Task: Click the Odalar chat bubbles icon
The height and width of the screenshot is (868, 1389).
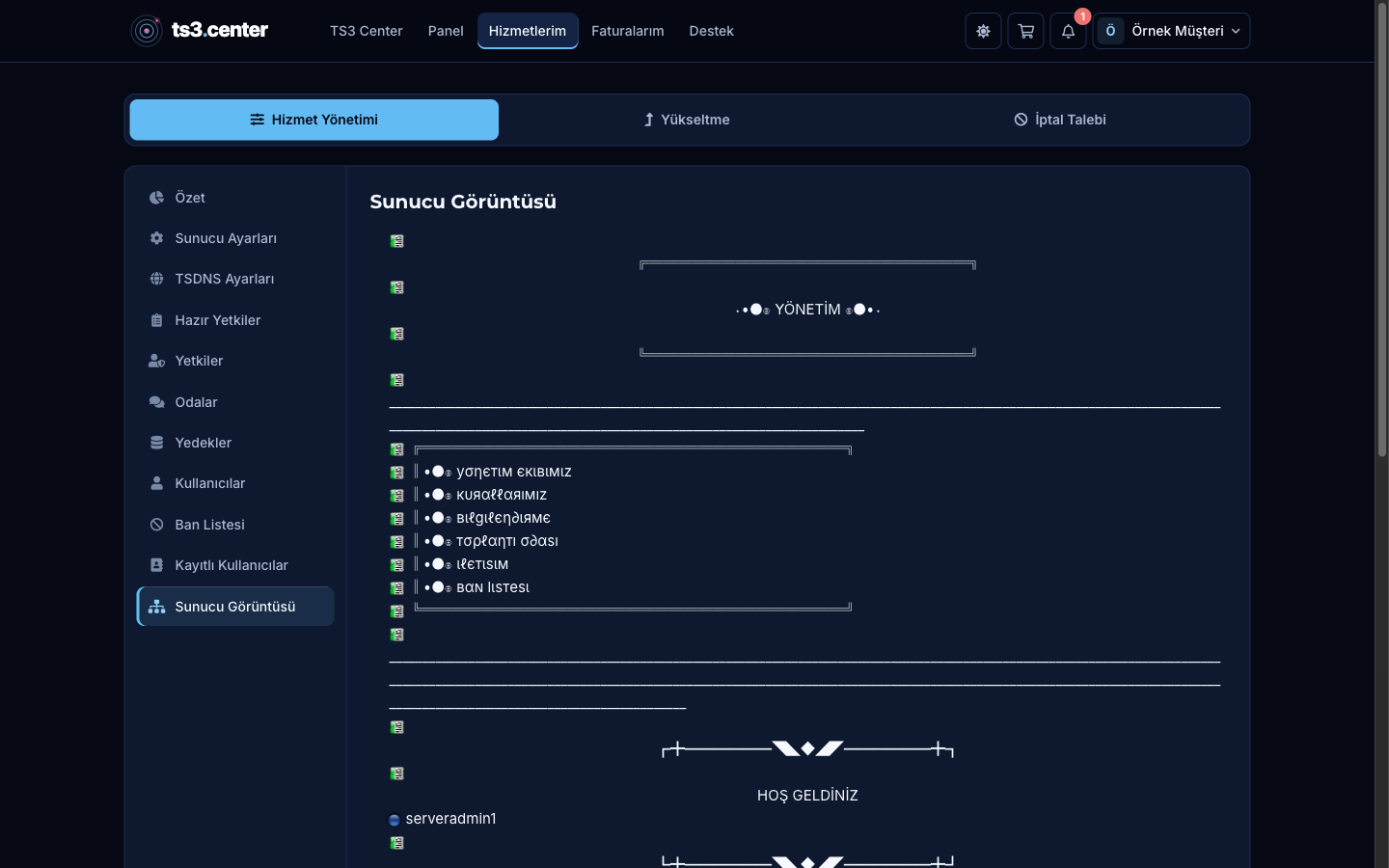Action: pos(156,402)
